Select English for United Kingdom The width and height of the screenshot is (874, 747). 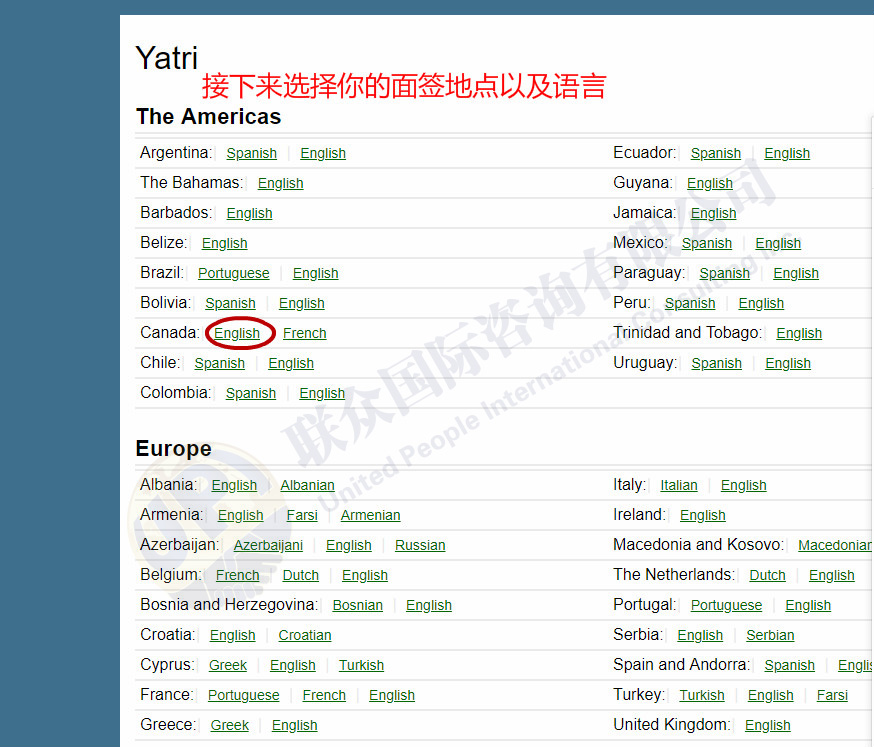tap(767, 725)
